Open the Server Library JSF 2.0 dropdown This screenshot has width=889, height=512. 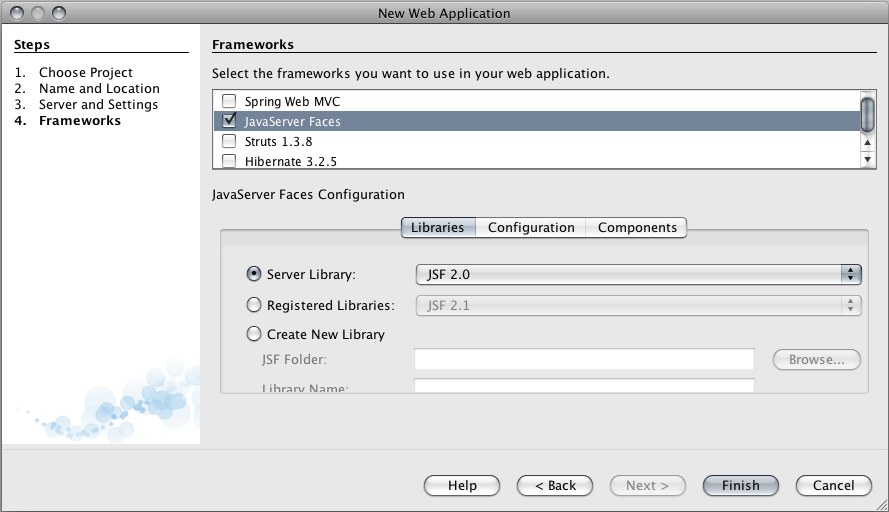tap(638, 274)
